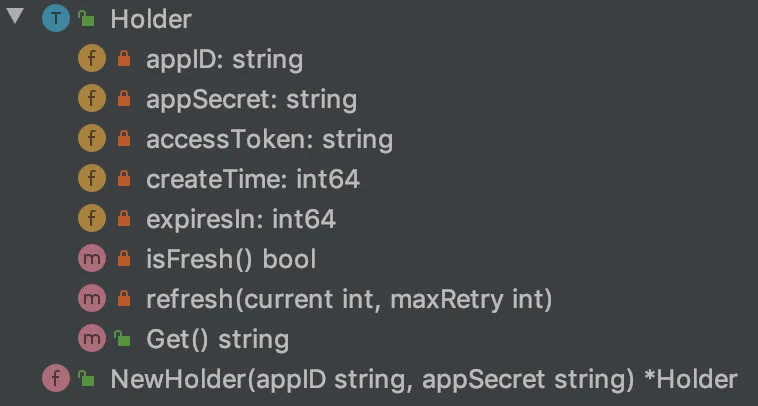758x406 pixels.
Task: Collapse the Holder type node
Action: pos(15,15)
